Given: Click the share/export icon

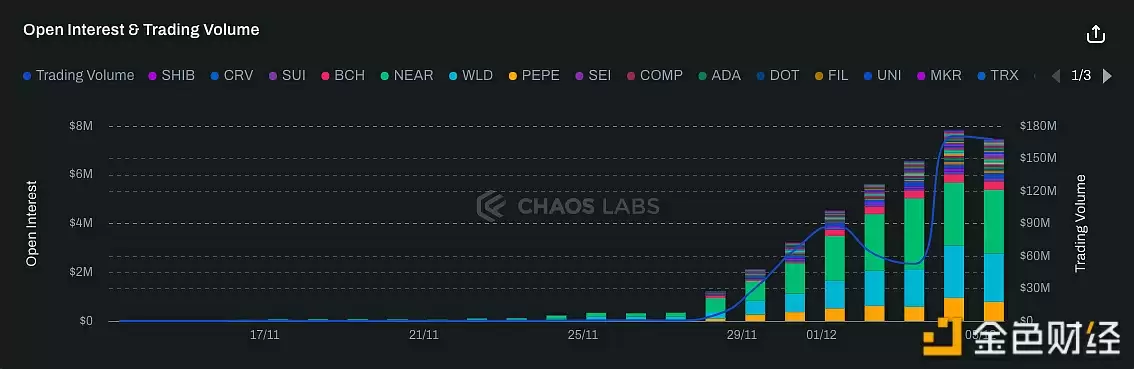Looking at the screenshot, I should [1096, 33].
